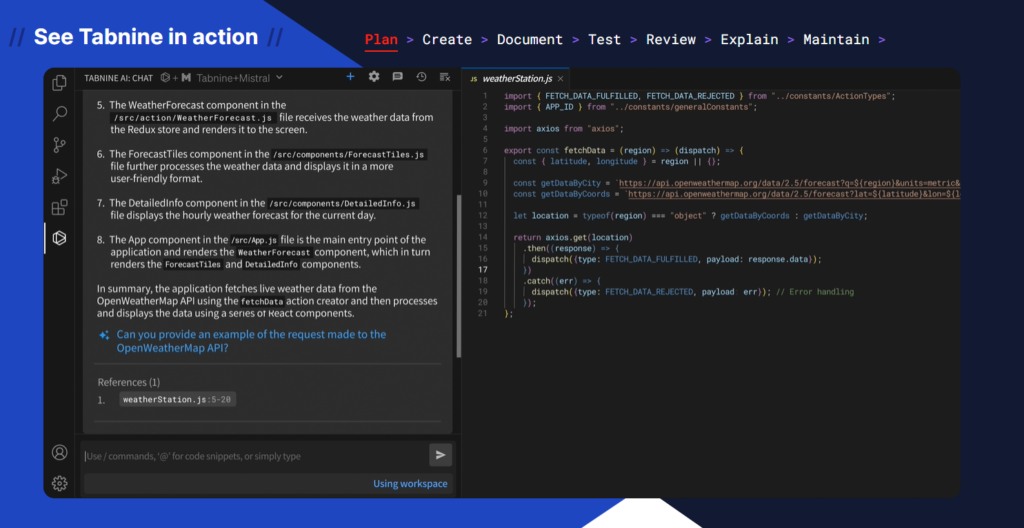Click /src/action/WeatherForecast.js path
1024x528 pixels.
pyautogui.click(x=193, y=118)
